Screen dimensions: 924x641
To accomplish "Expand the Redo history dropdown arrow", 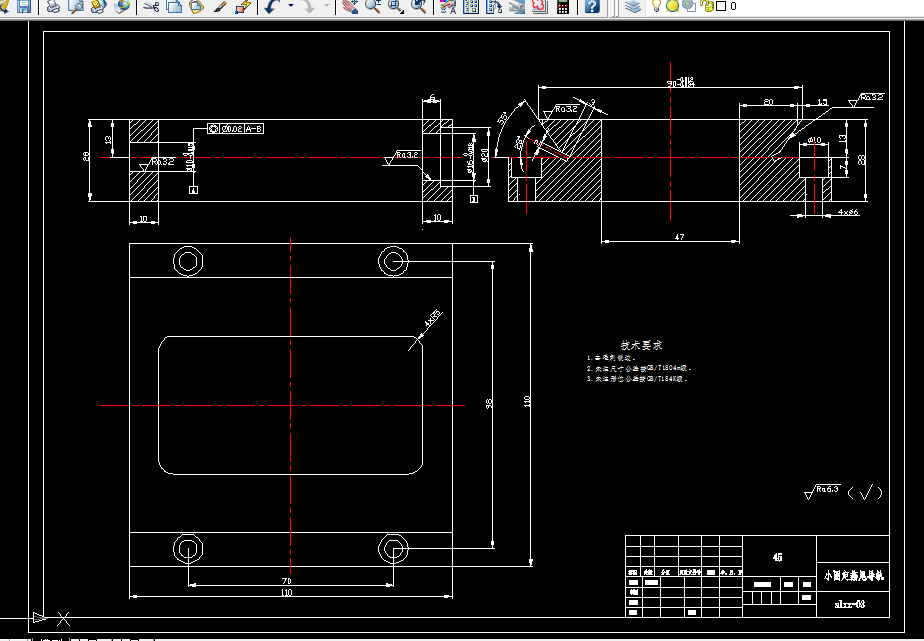I will point(327,6).
